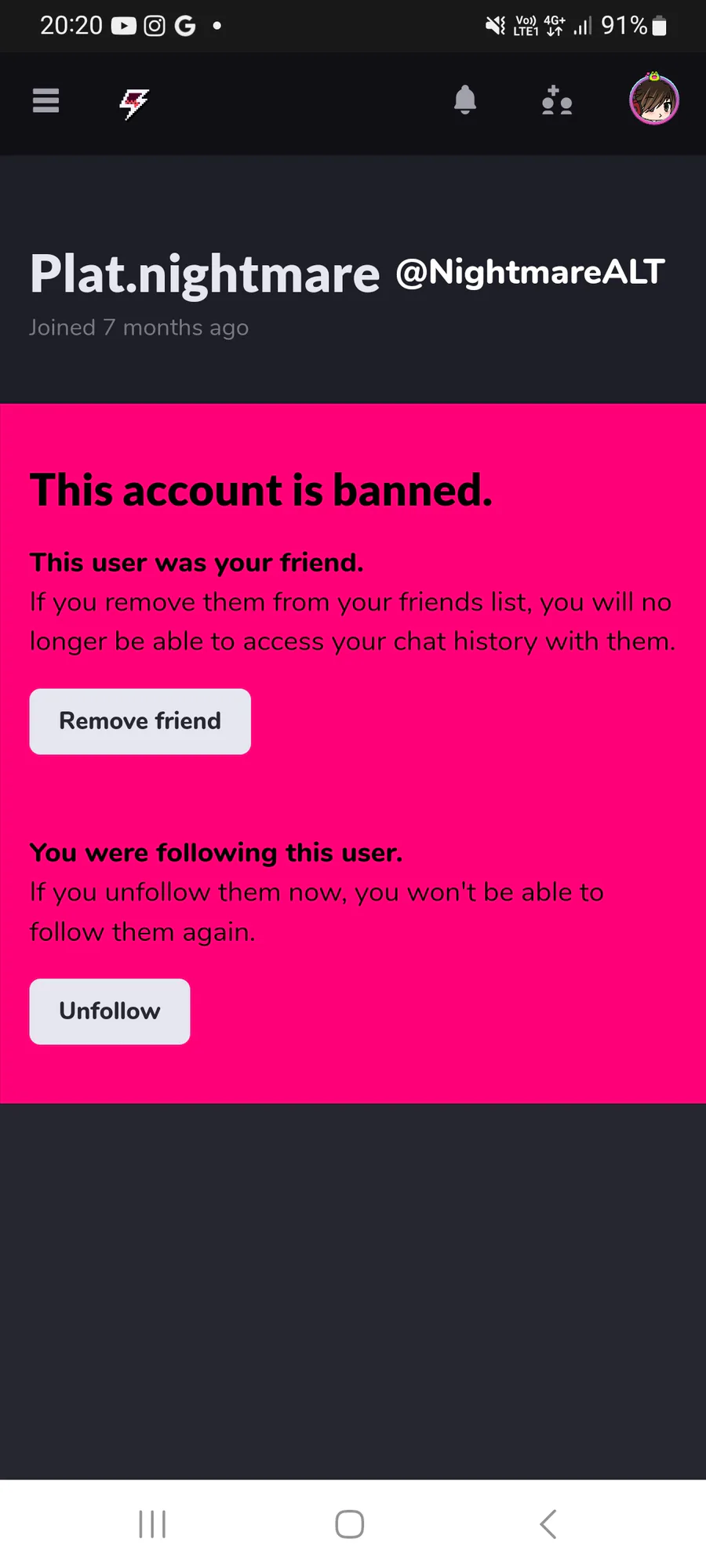Tap the Google G notification icon
Viewport: 706px width, 1568px height.
[185, 26]
